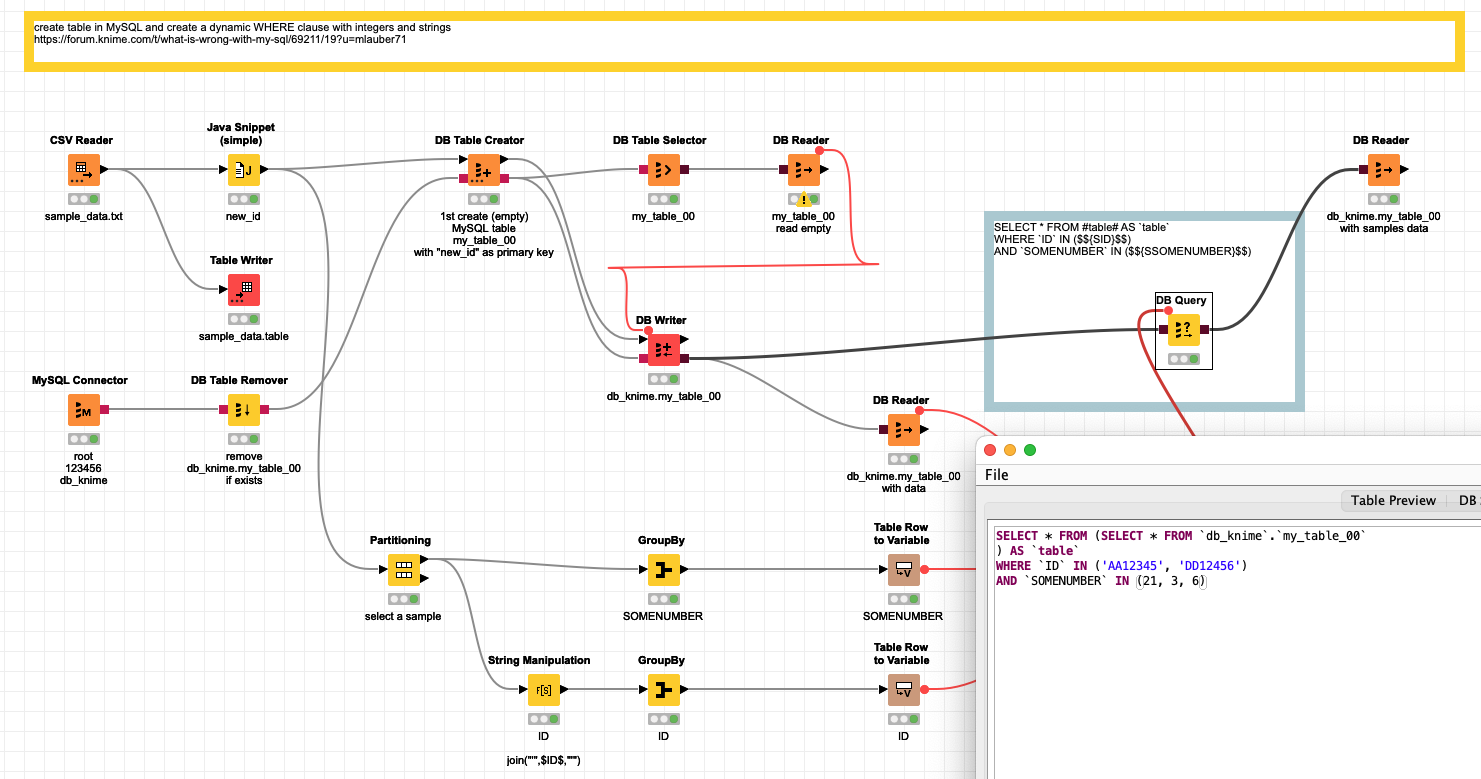Switch to the Table Preview tab
1481x779 pixels.
[x=1392, y=500]
